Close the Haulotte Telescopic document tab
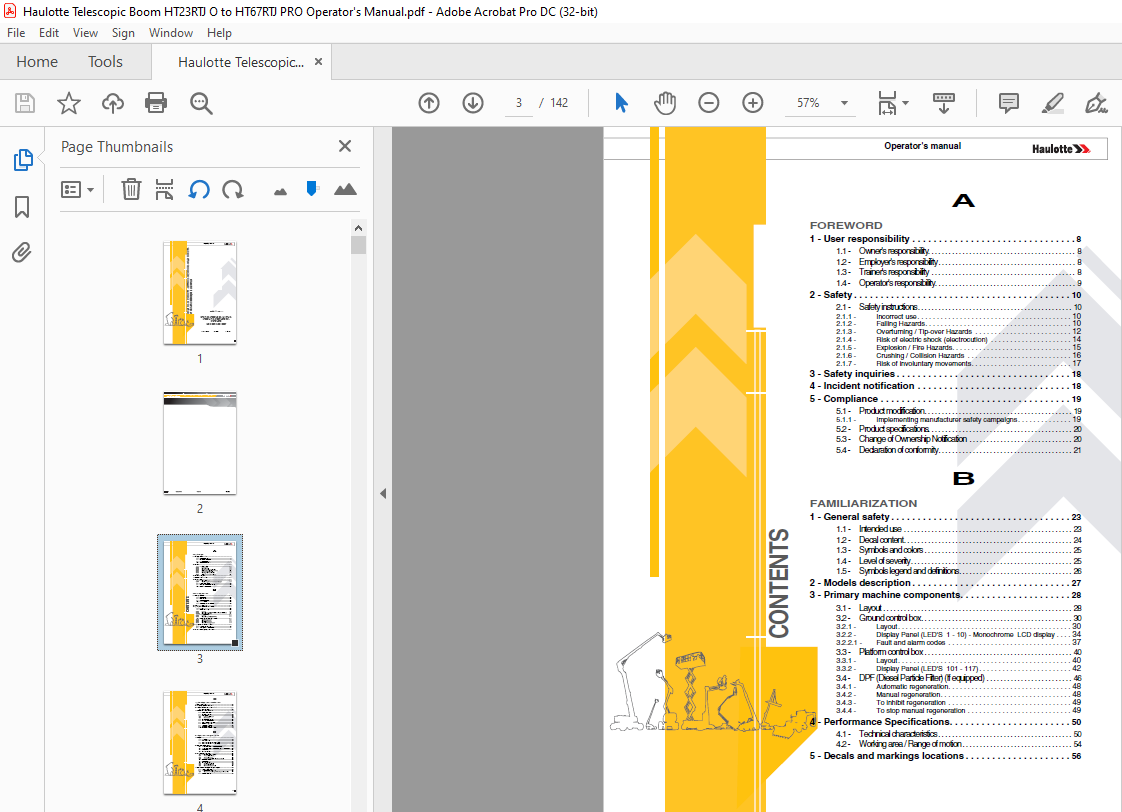 318,62
